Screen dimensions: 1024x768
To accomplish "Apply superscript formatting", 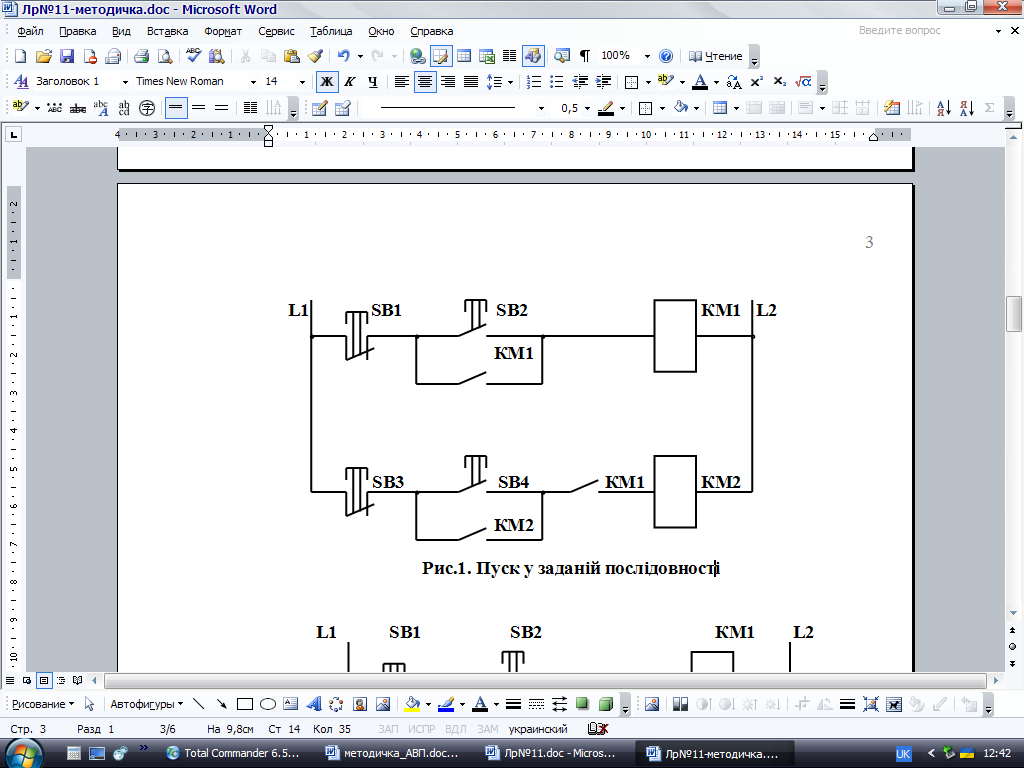I will 756,82.
